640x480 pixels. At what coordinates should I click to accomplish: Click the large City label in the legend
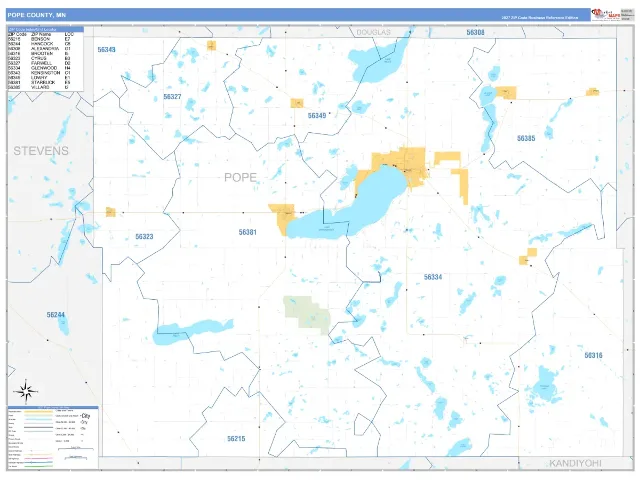86,416
